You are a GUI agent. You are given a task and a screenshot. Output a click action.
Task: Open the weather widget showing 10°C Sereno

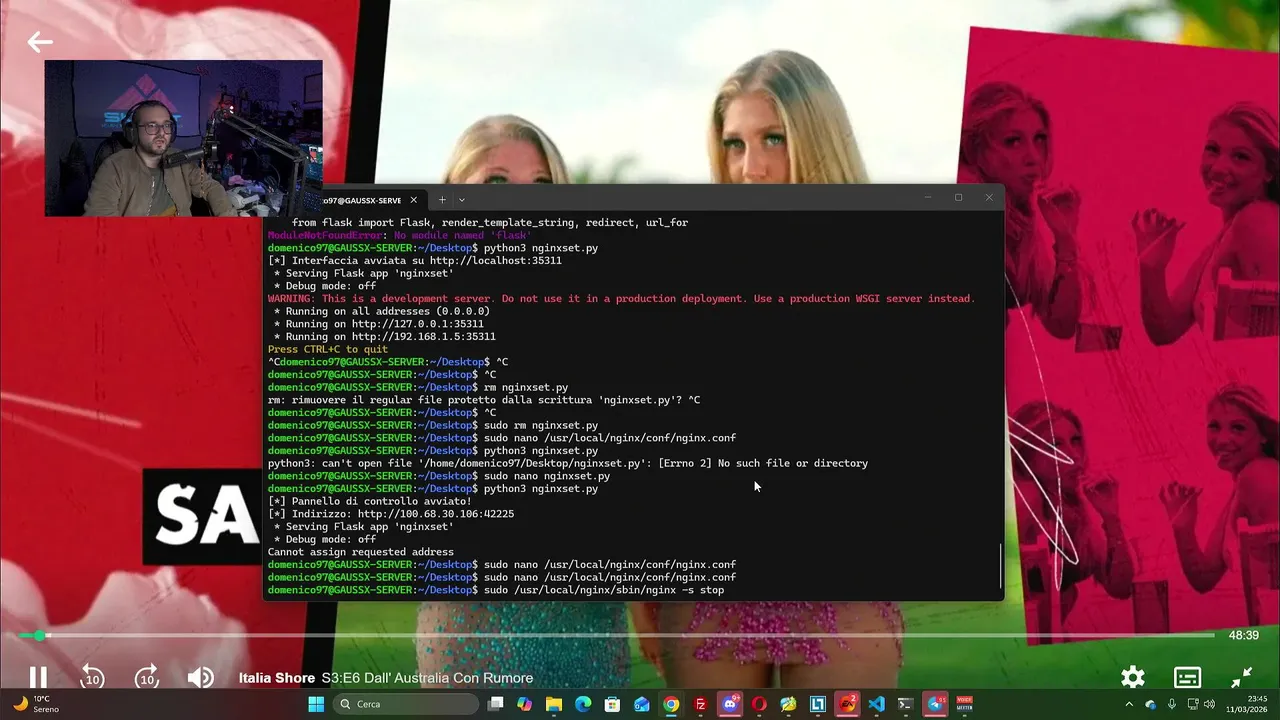36,704
